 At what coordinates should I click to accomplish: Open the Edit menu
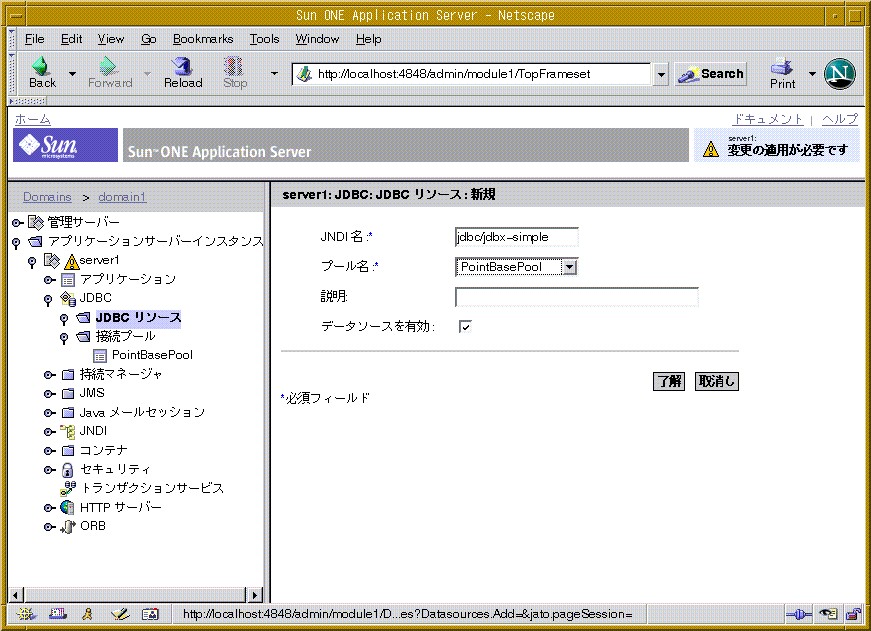[71, 39]
